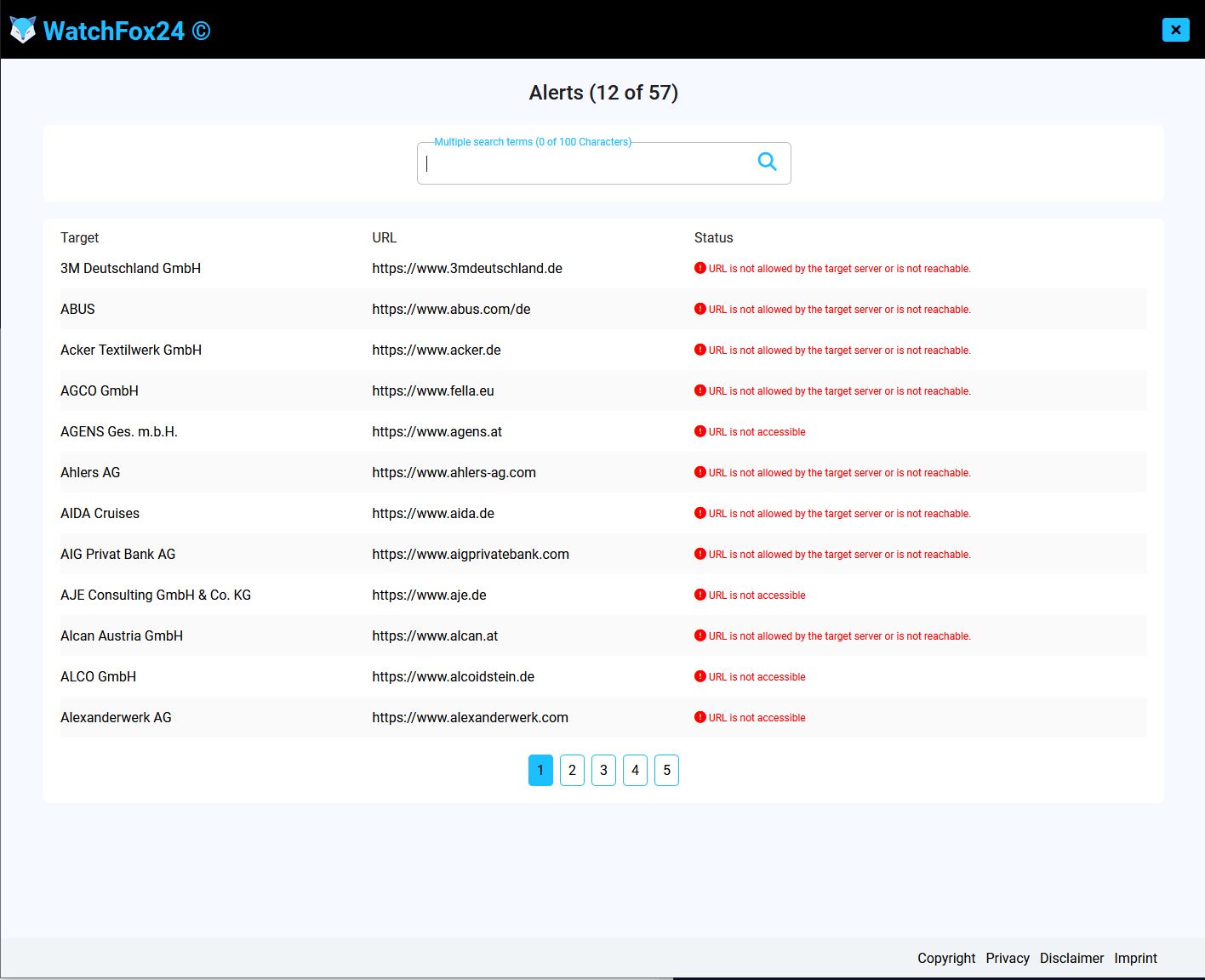View the Disclaimer page link
1205x980 pixels.
click(1071, 958)
